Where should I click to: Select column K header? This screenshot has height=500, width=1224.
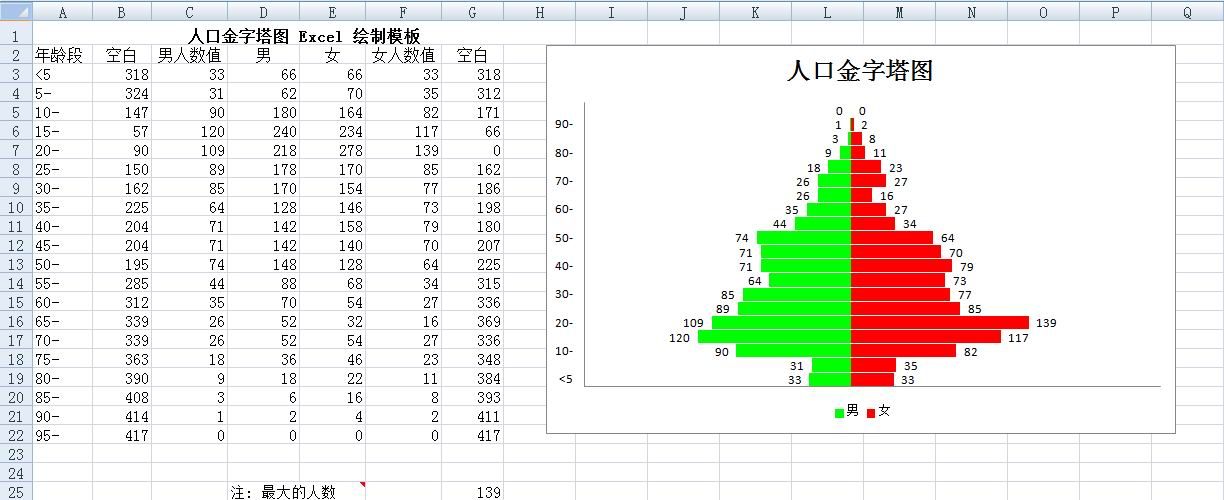[x=755, y=12]
